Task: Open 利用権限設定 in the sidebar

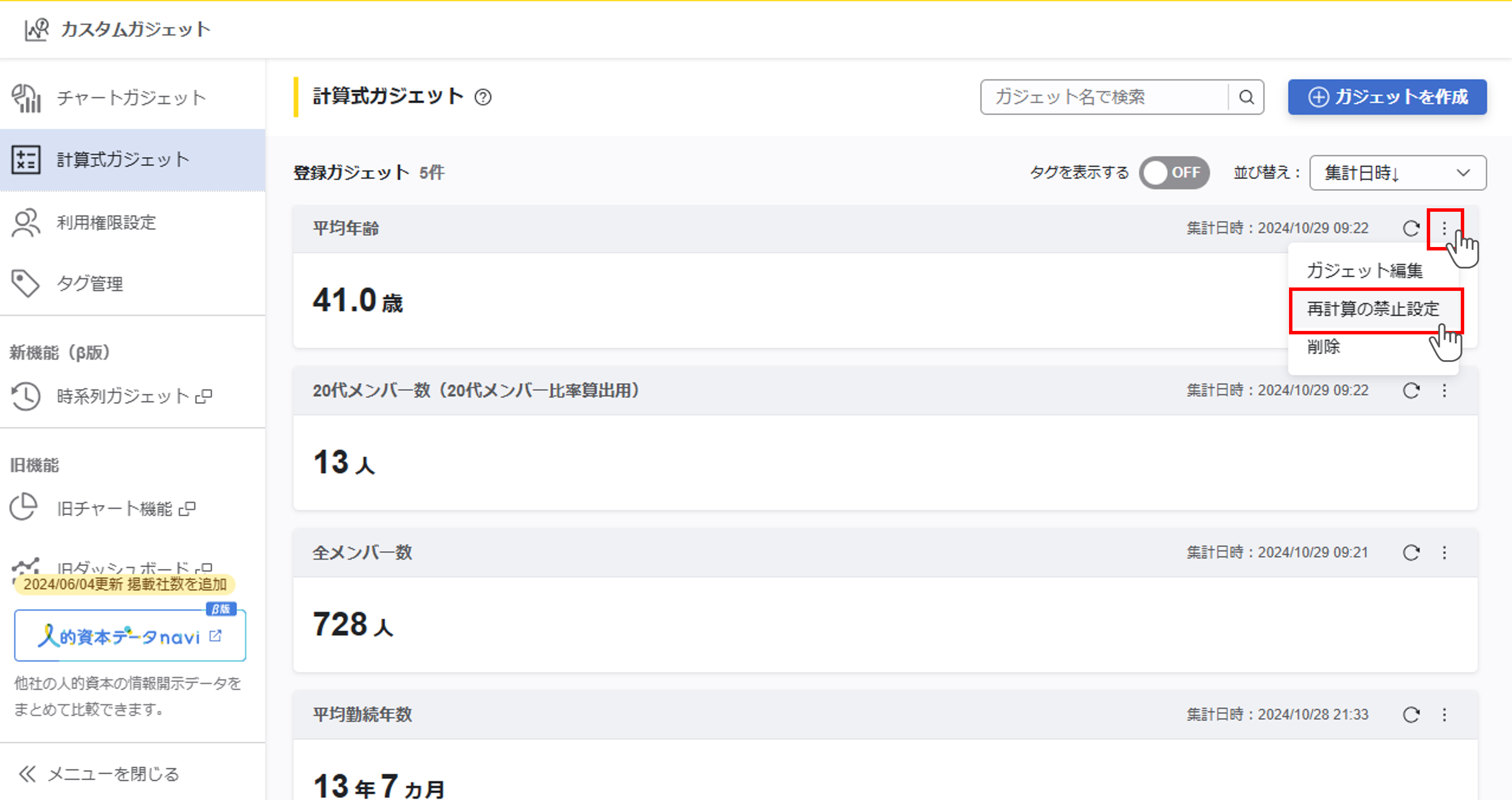Action: click(105, 223)
